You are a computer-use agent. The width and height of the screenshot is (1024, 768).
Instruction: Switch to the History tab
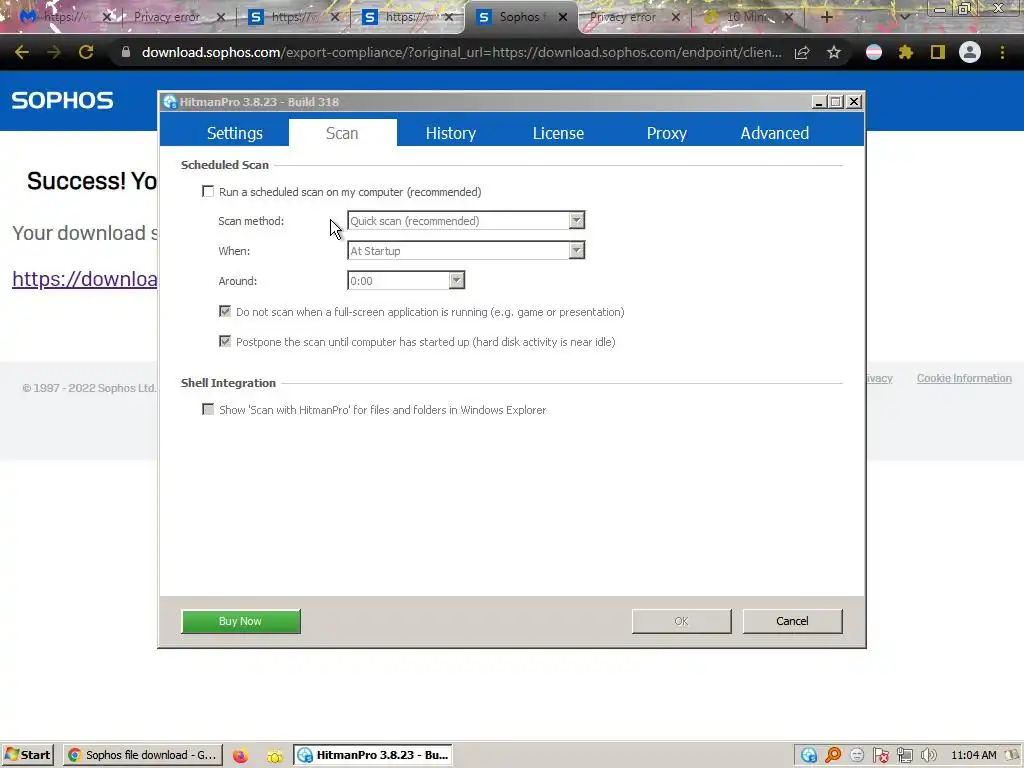pos(451,133)
